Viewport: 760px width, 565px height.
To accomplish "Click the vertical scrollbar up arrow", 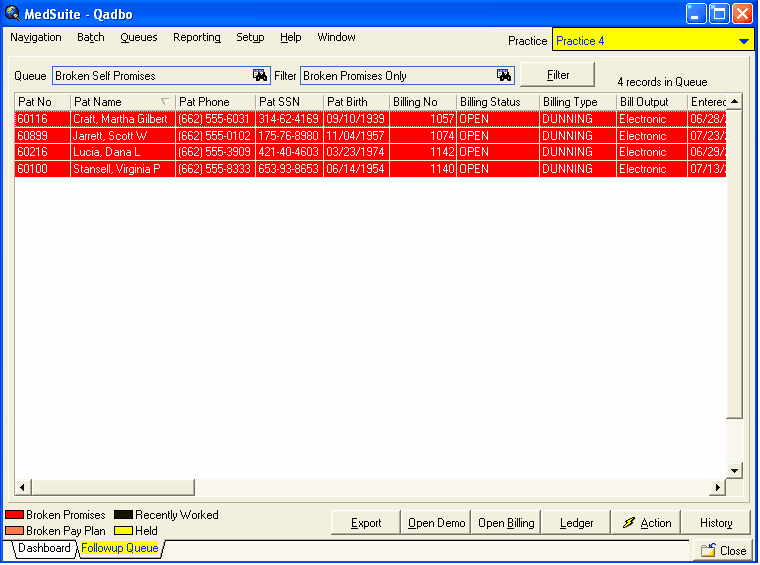I will pos(735,101).
